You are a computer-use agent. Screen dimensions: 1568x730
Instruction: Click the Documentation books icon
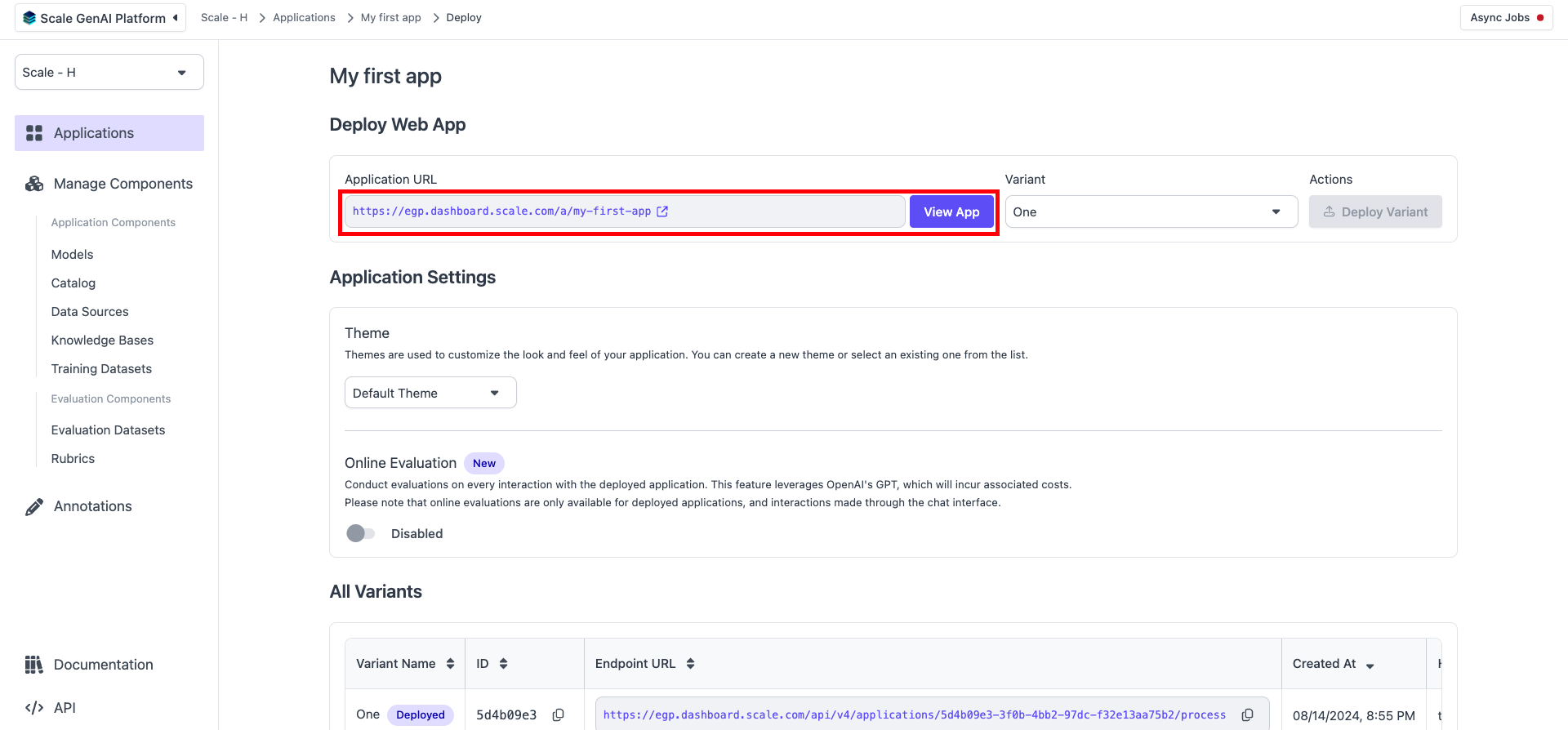34,665
